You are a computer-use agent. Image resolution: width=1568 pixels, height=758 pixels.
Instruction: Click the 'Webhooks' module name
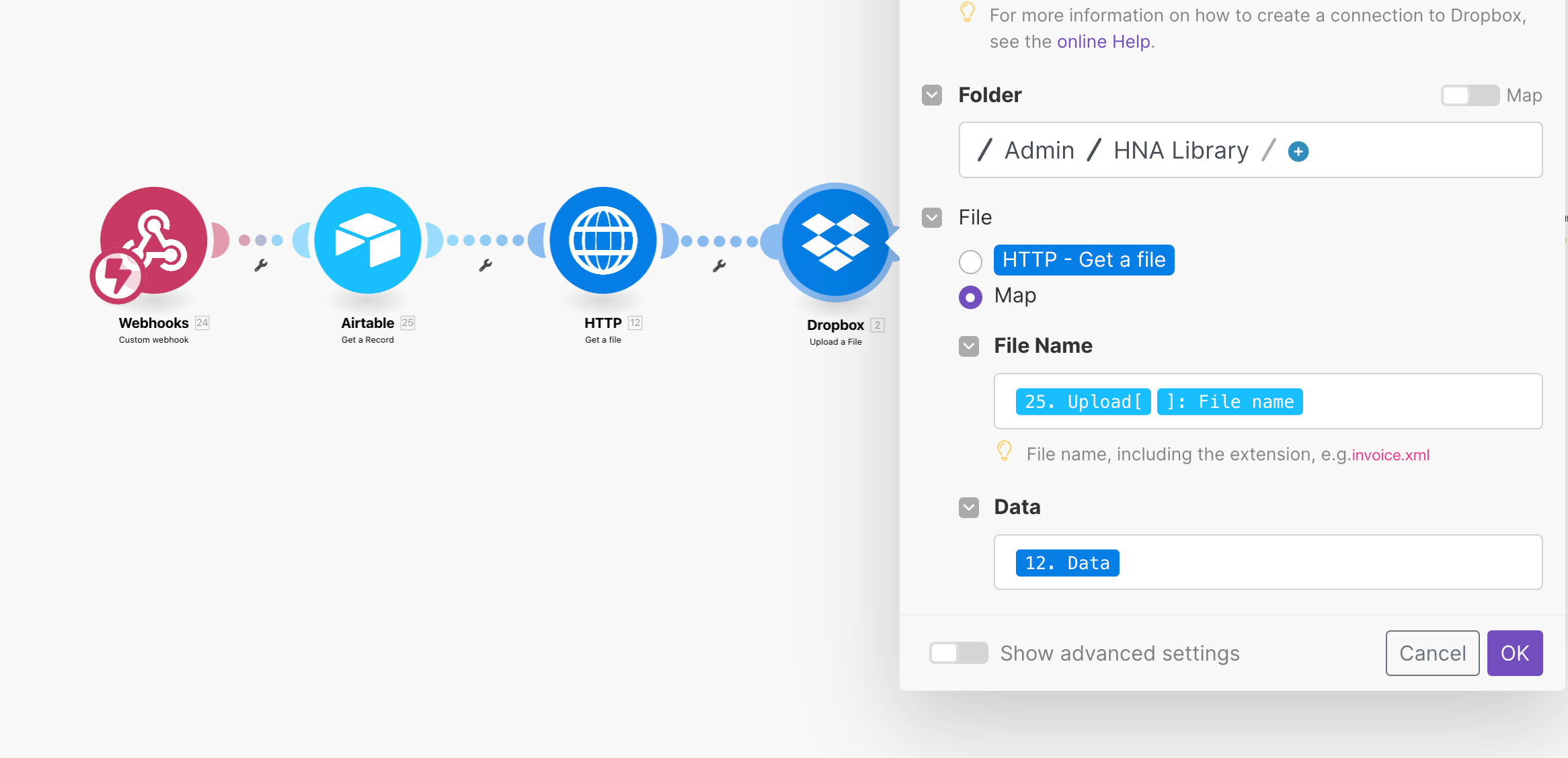click(154, 323)
